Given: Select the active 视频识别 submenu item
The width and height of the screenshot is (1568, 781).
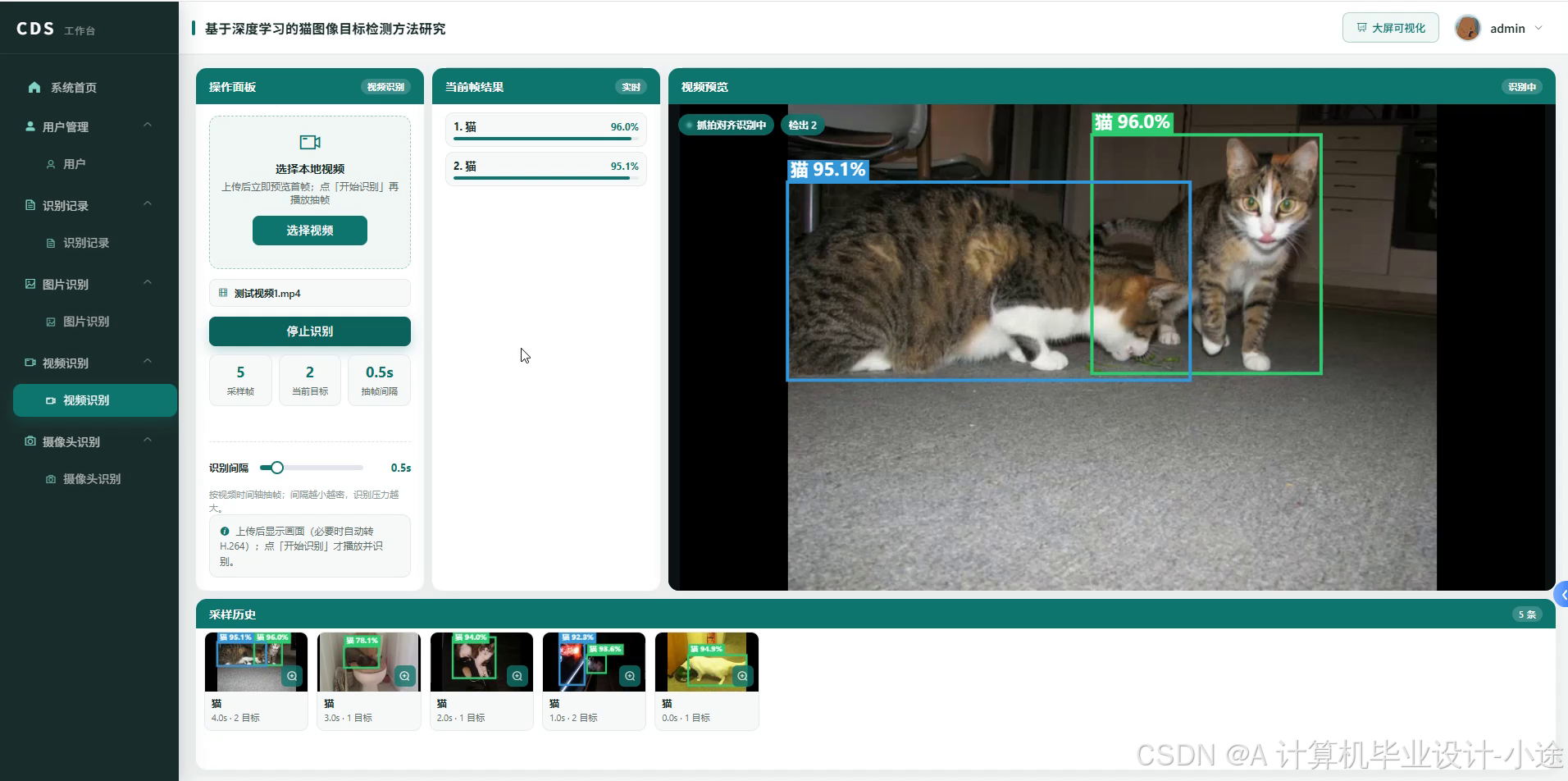Looking at the screenshot, I should 95,400.
